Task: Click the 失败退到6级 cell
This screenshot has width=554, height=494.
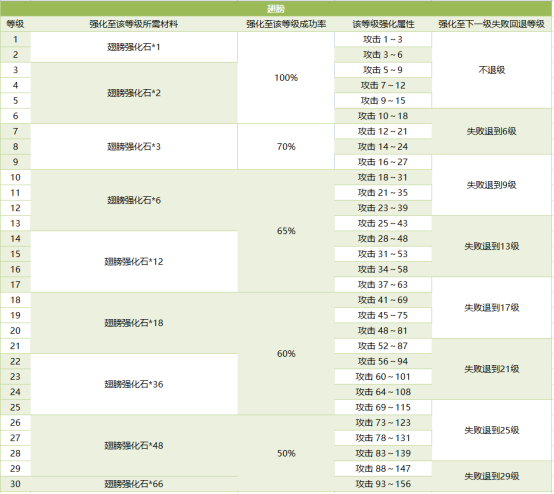Action: (x=491, y=131)
